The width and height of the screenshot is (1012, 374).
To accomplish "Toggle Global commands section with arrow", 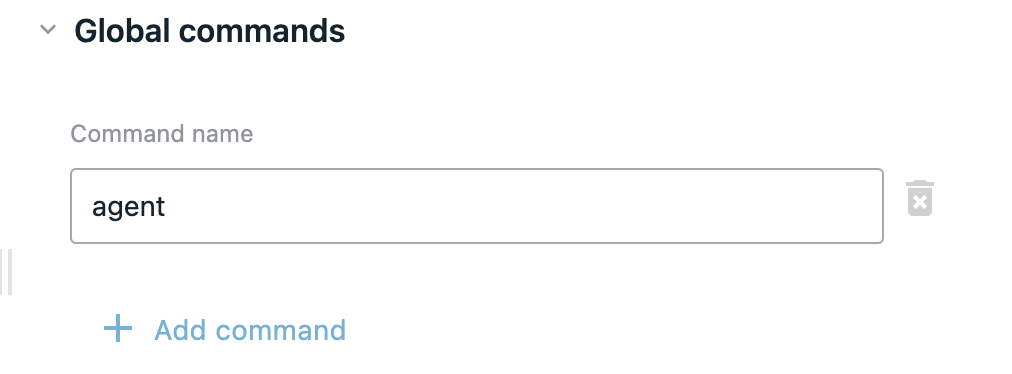I will click(48, 30).
